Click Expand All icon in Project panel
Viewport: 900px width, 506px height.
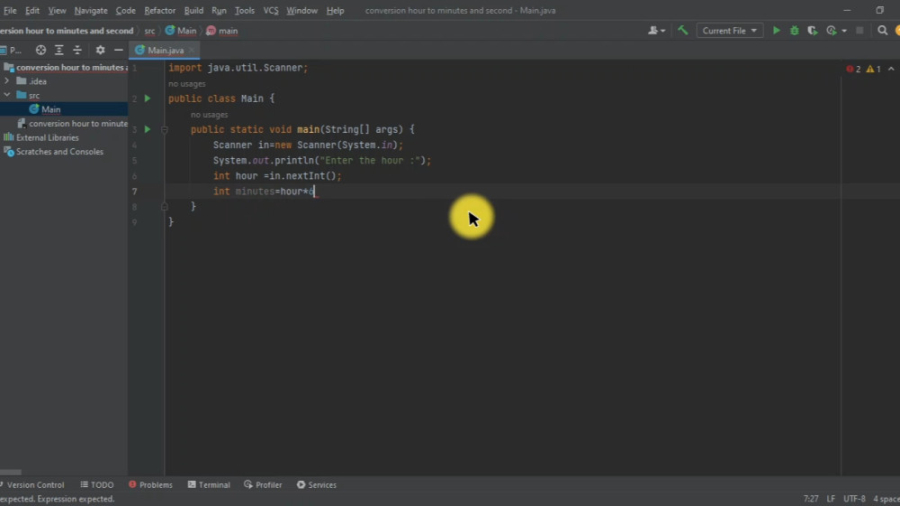[59, 50]
